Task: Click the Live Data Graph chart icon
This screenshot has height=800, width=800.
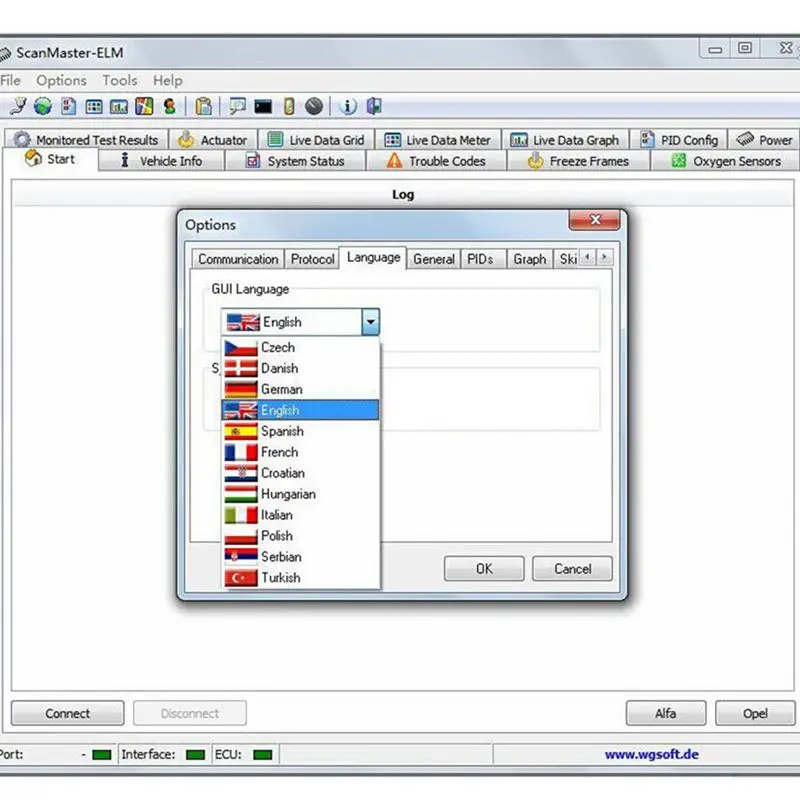Action: click(x=519, y=140)
